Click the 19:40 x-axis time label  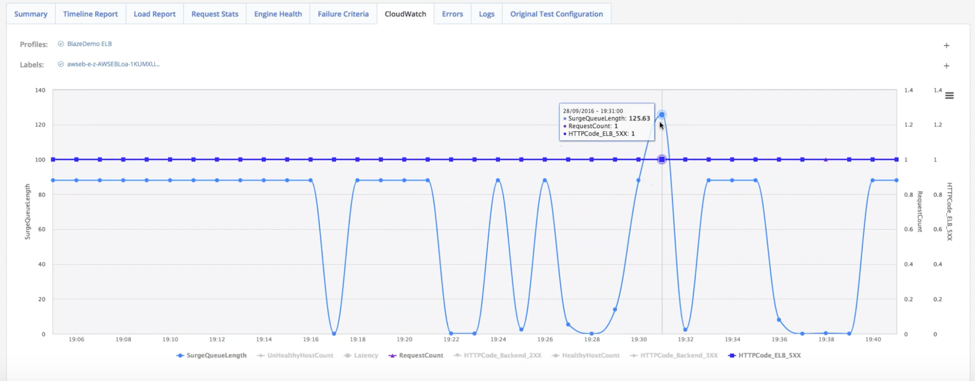(872, 340)
